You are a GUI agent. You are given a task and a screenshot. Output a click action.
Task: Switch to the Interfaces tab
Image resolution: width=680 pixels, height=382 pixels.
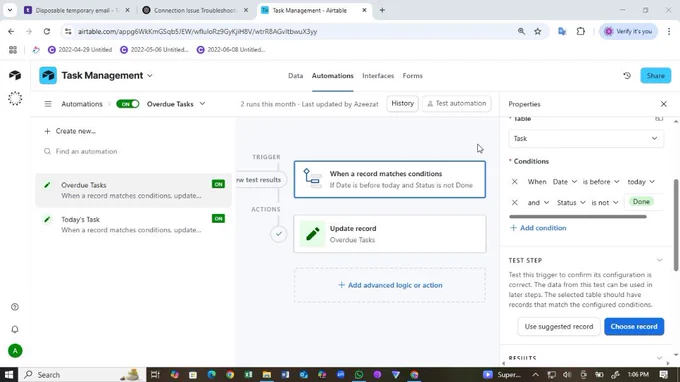(x=378, y=75)
